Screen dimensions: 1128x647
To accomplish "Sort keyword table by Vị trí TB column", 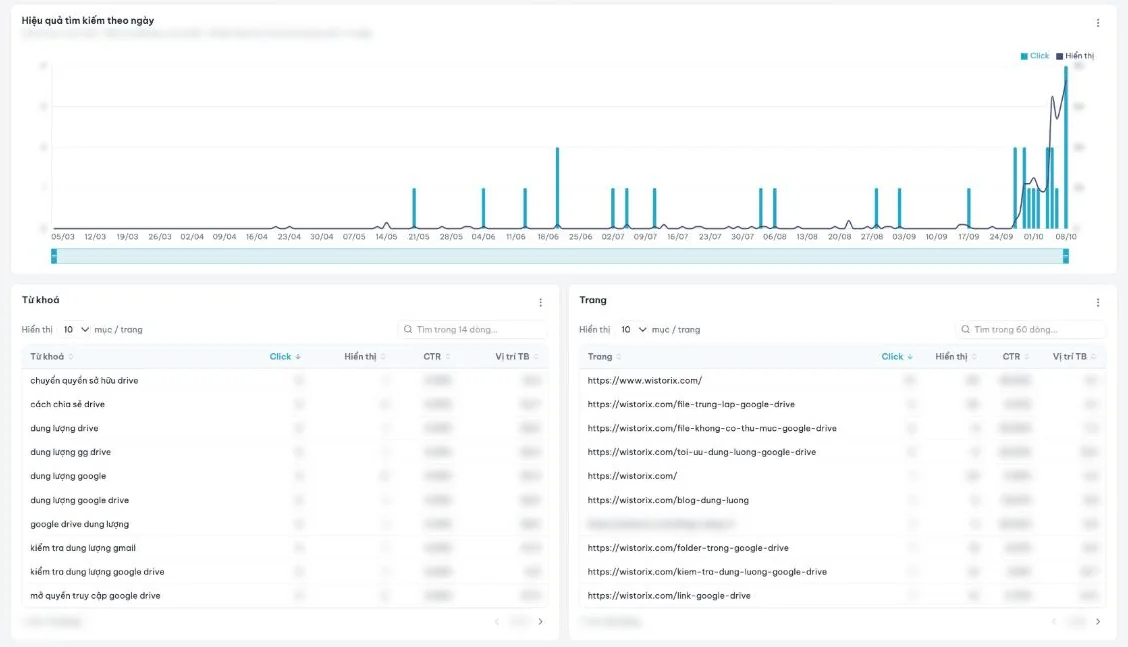I will click(517, 356).
